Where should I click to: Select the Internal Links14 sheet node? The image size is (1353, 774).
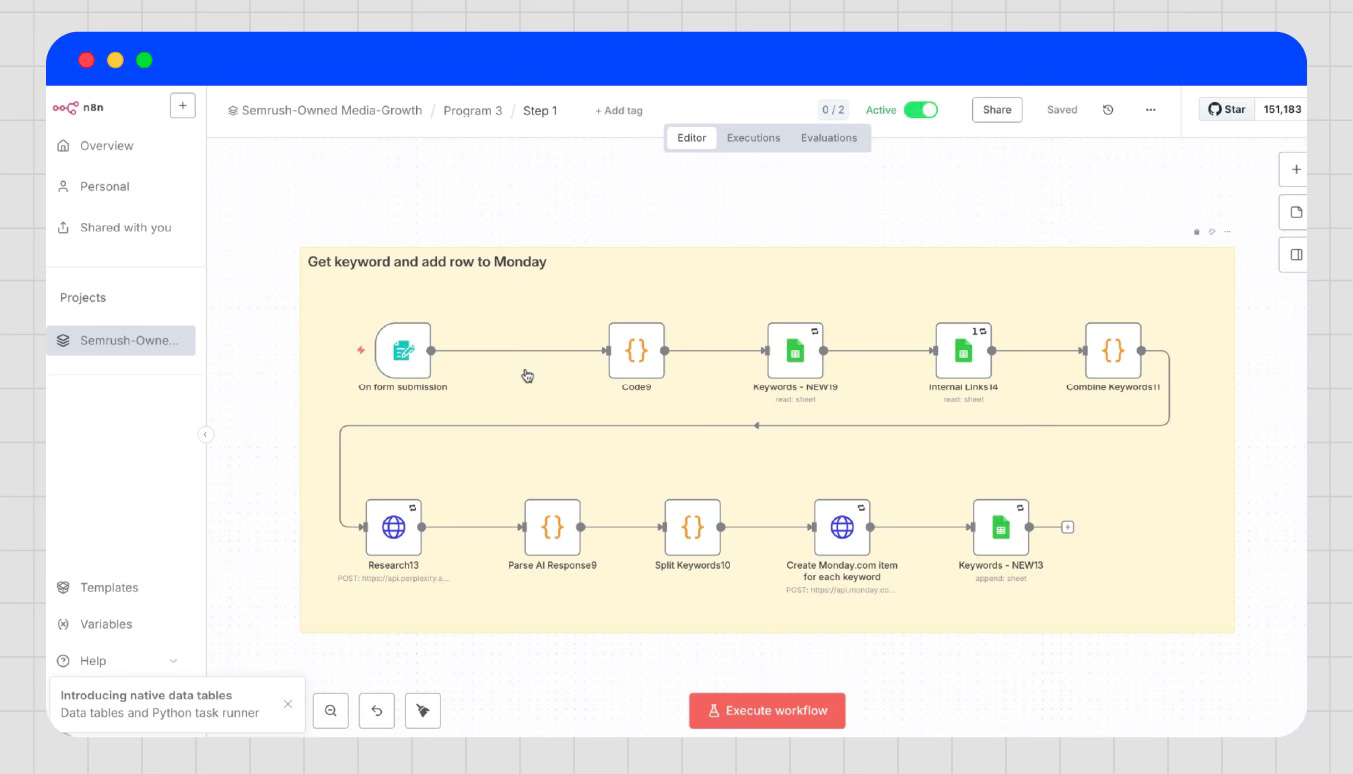click(963, 351)
